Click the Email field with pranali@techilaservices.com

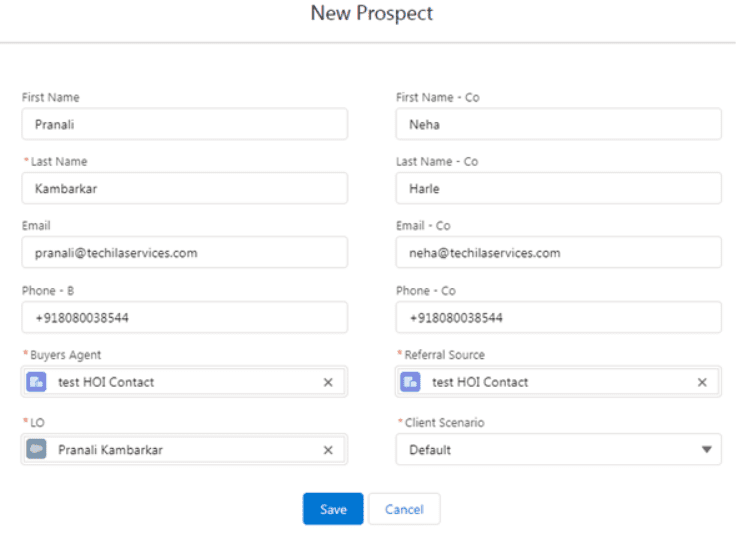[185, 253]
